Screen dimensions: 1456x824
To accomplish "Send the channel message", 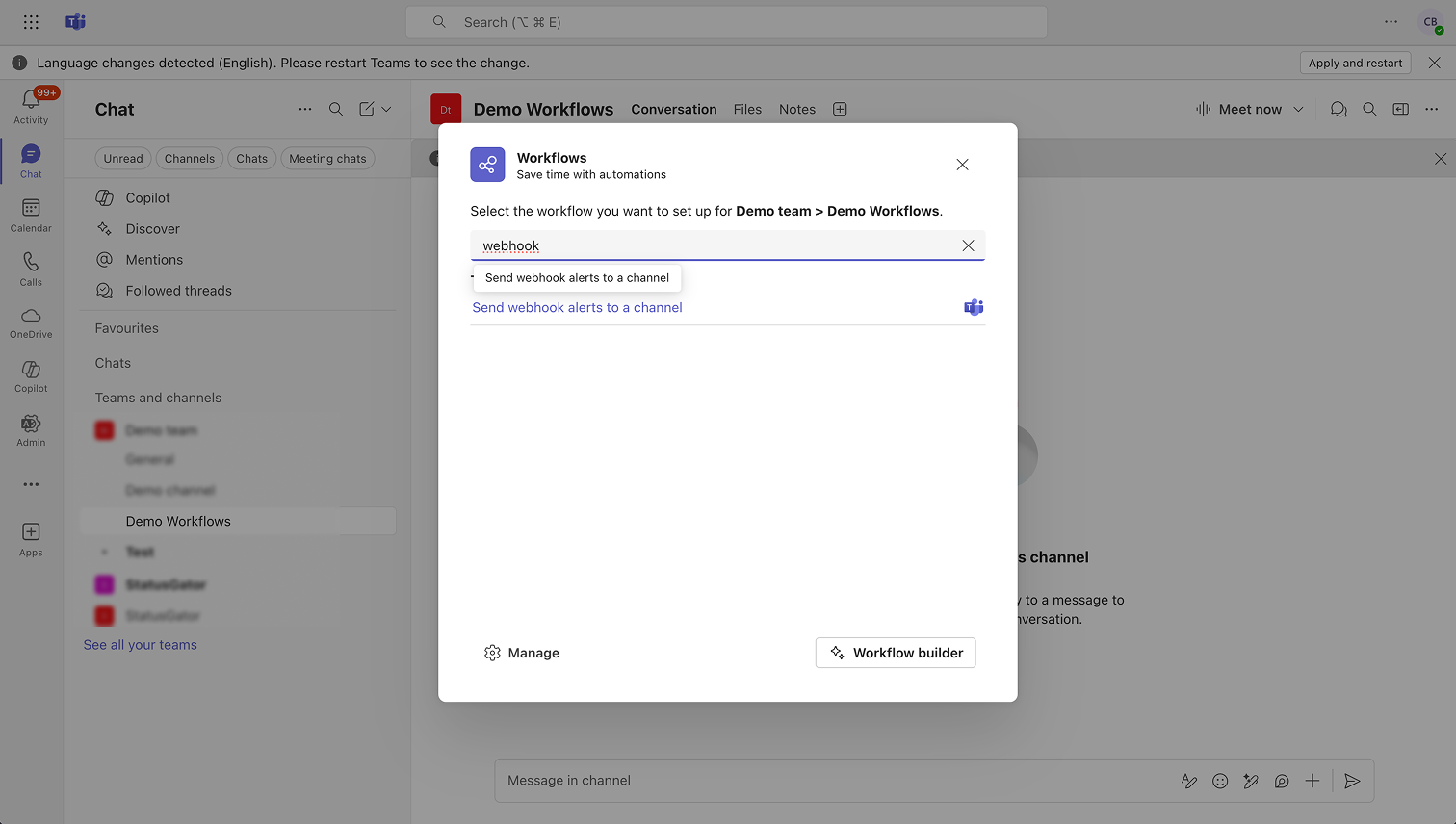I will (1352, 781).
